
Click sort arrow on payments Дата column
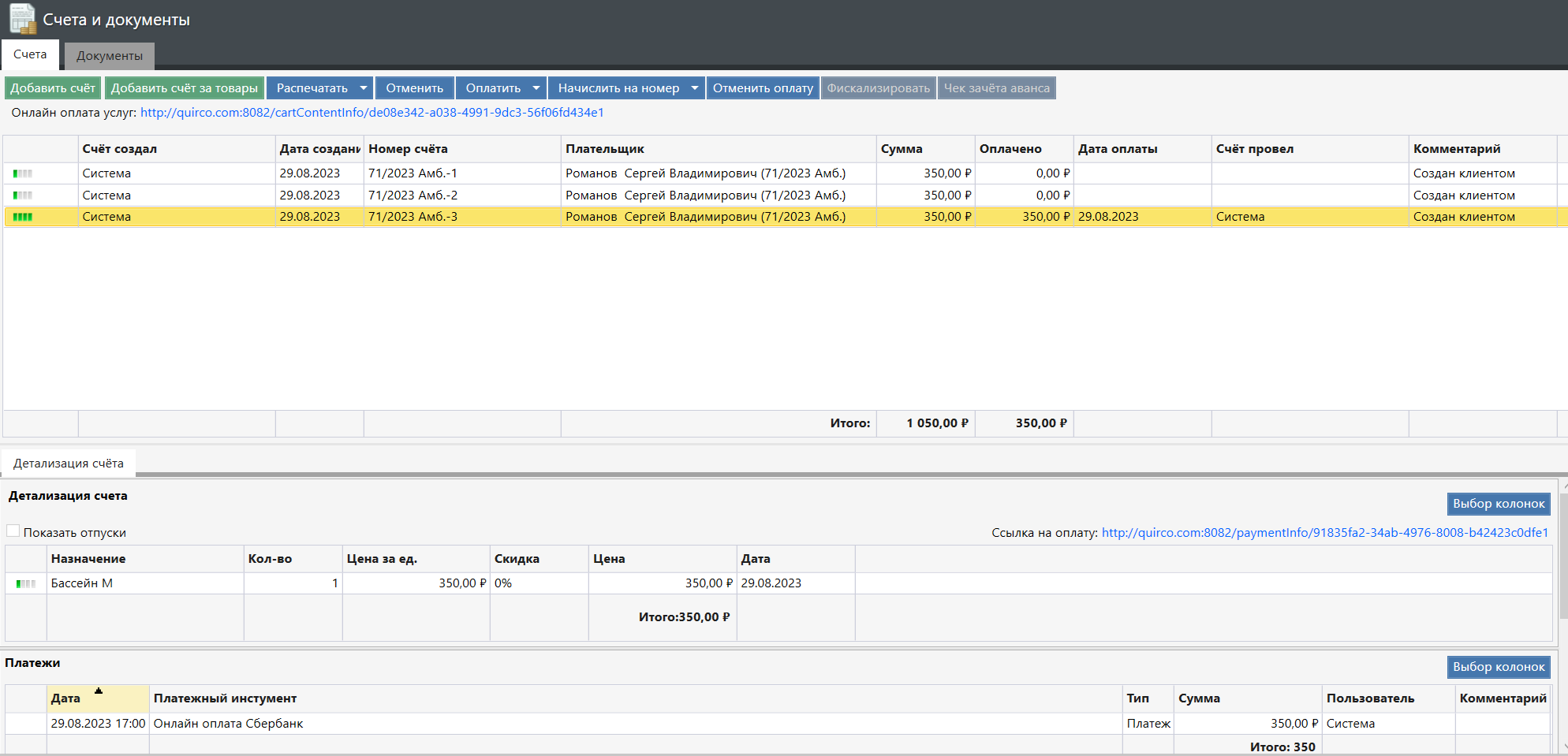tap(99, 691)
